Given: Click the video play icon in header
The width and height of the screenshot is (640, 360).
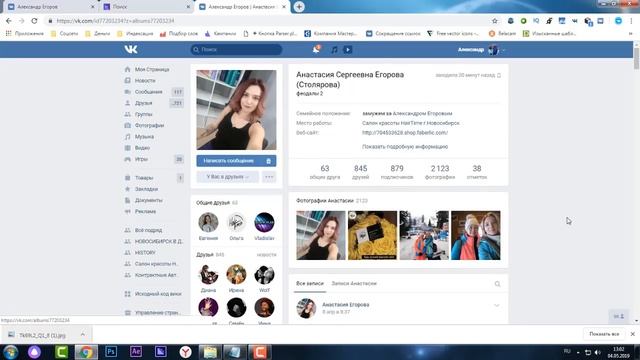Looking at the screenshot, I should click(x=347, y=49).
